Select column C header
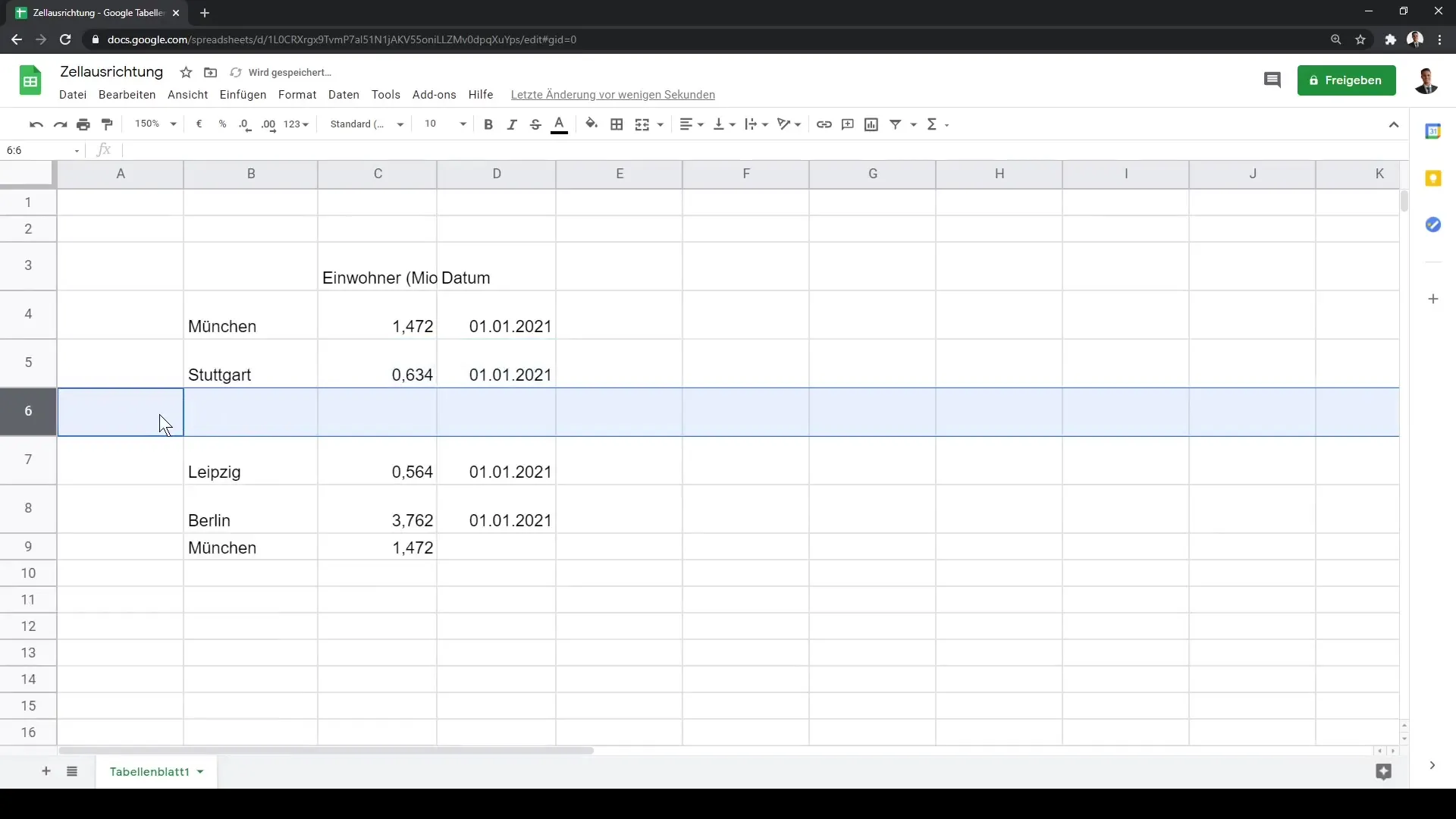The image size is (1456, 819). 378,174
